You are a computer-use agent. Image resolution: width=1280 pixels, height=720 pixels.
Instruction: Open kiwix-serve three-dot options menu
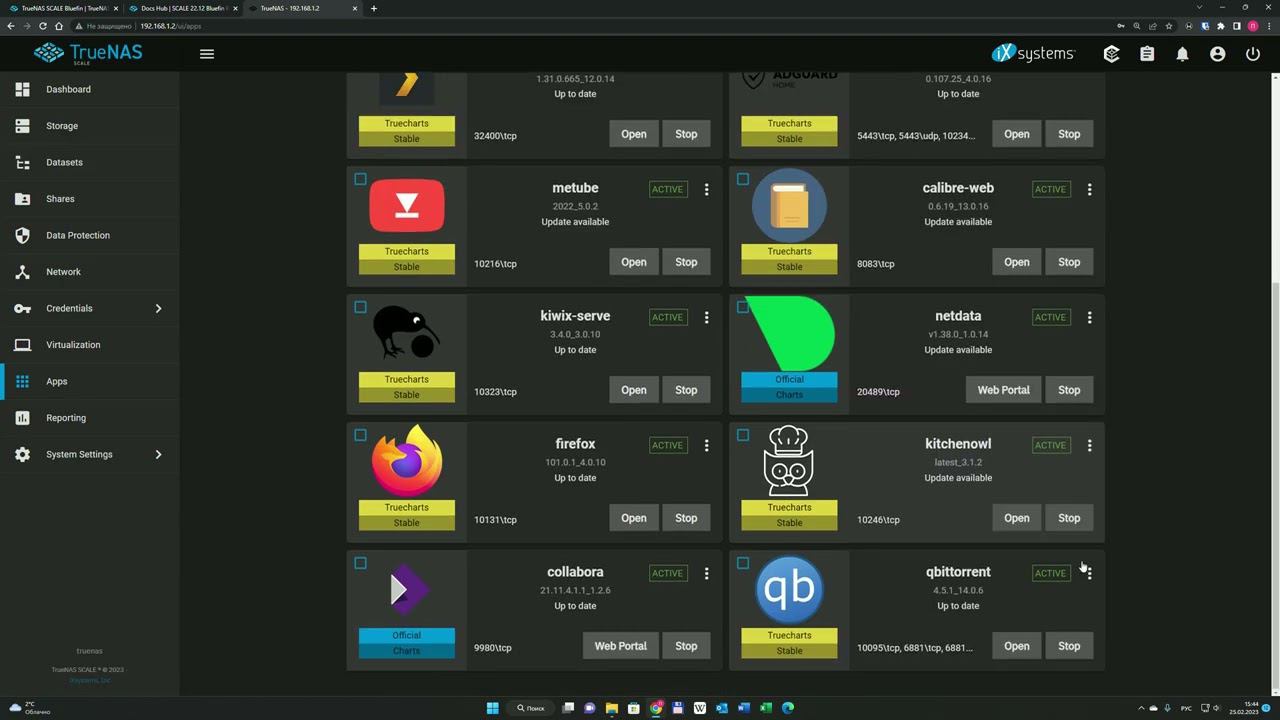pos(706,317)
